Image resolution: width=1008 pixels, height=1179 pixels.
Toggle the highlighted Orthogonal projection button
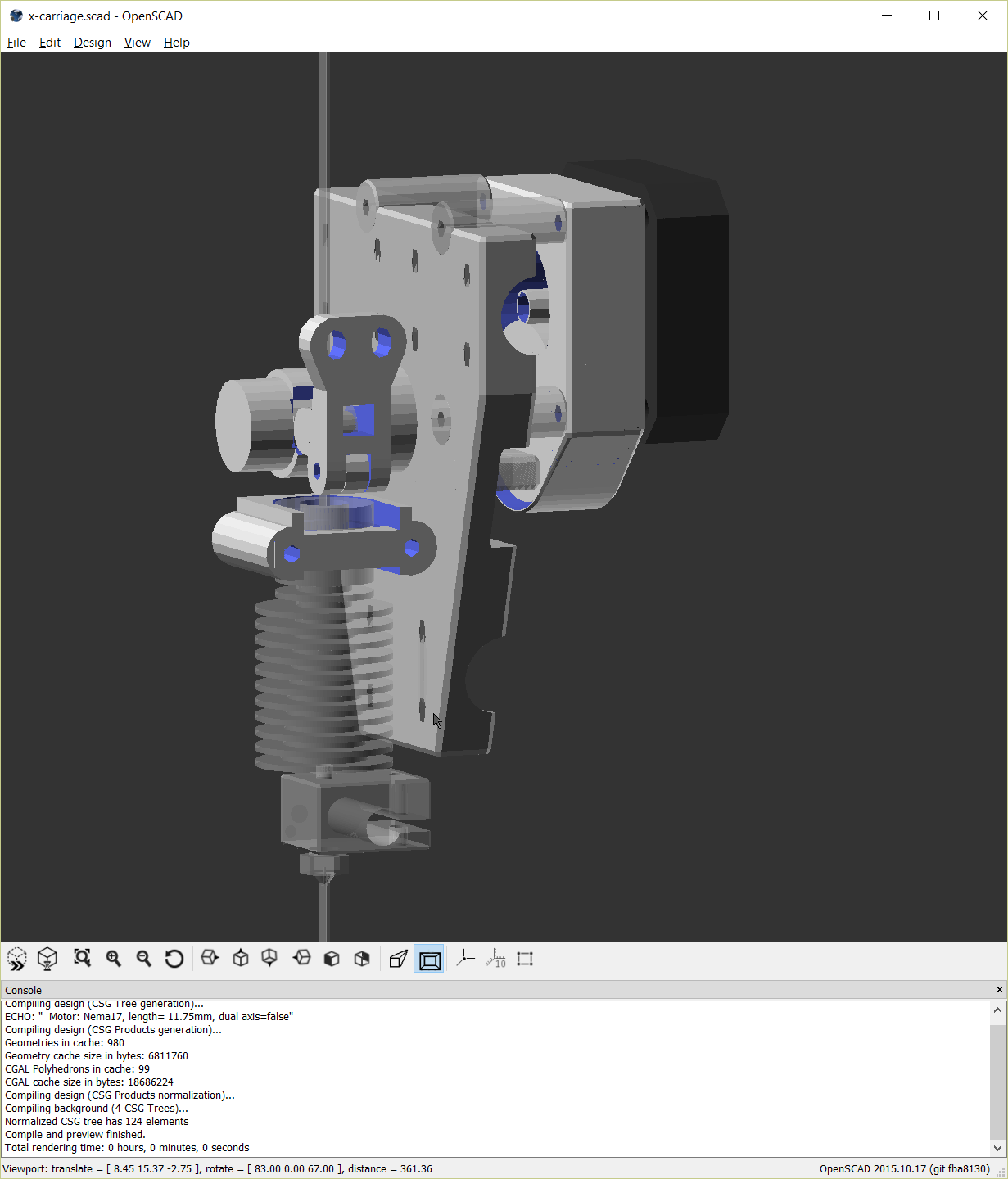430,959
